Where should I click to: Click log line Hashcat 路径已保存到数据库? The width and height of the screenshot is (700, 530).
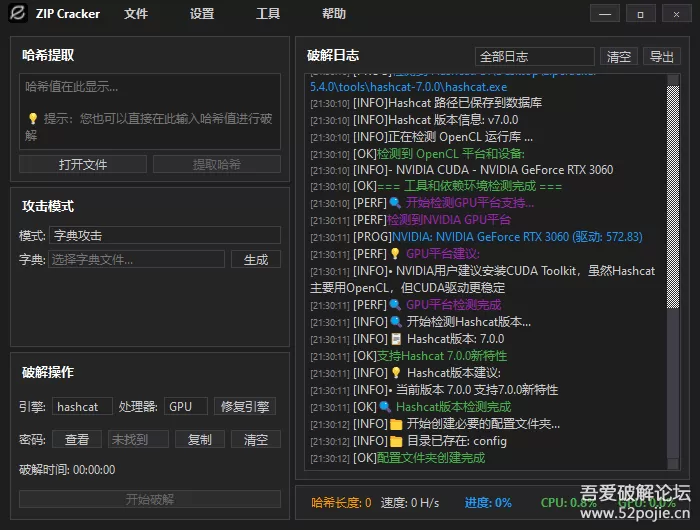coord(426,103)
